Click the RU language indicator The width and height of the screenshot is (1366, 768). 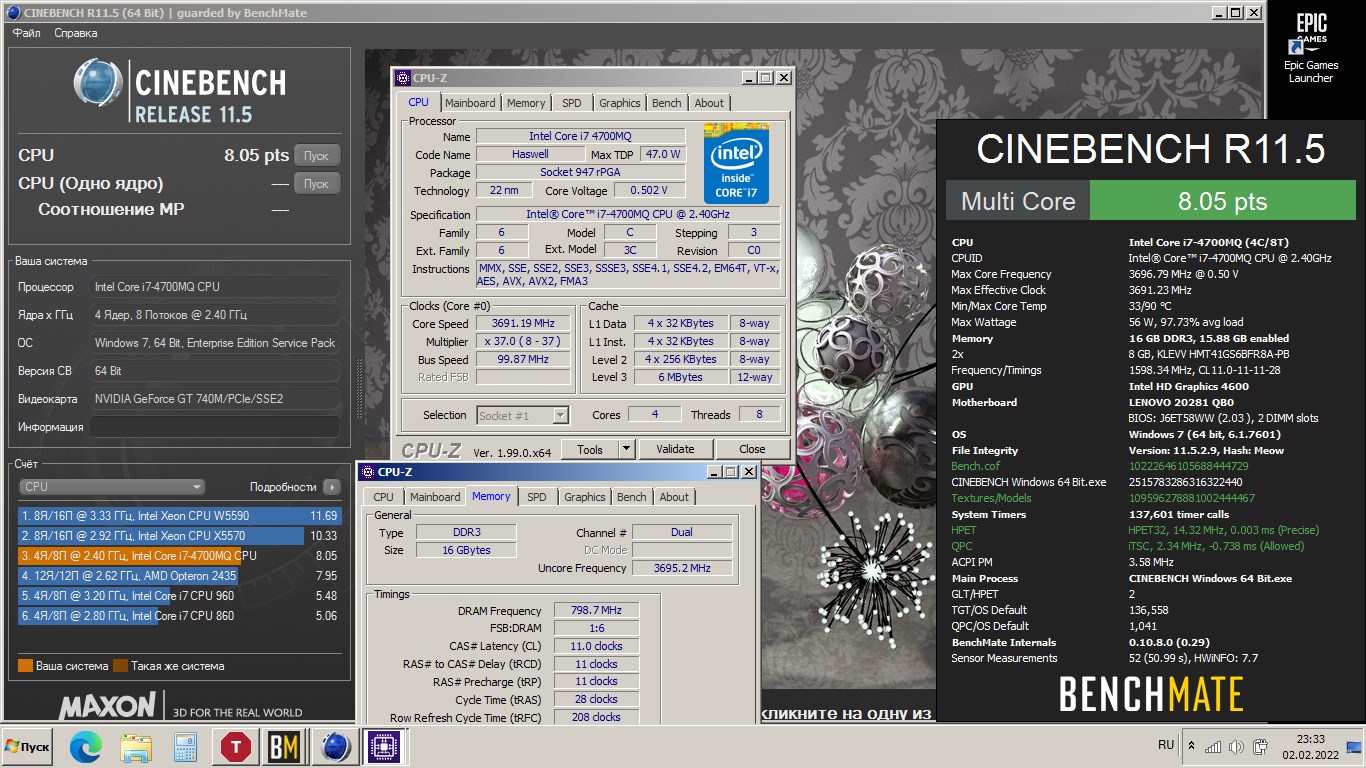(1166, 745)
